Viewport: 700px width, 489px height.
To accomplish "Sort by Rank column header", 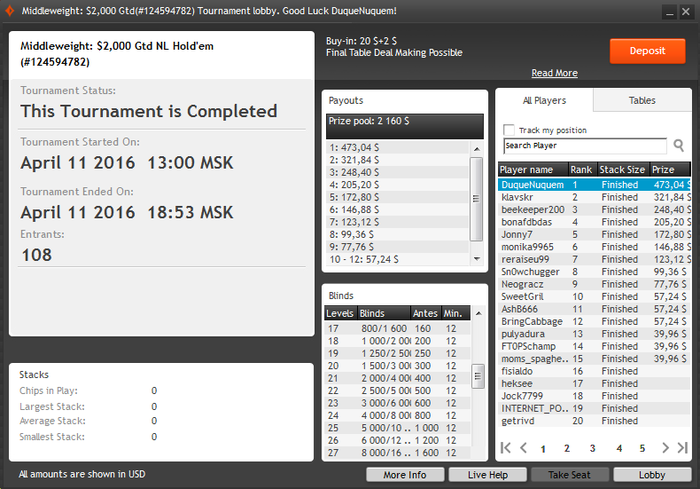I will pos(583,170).
